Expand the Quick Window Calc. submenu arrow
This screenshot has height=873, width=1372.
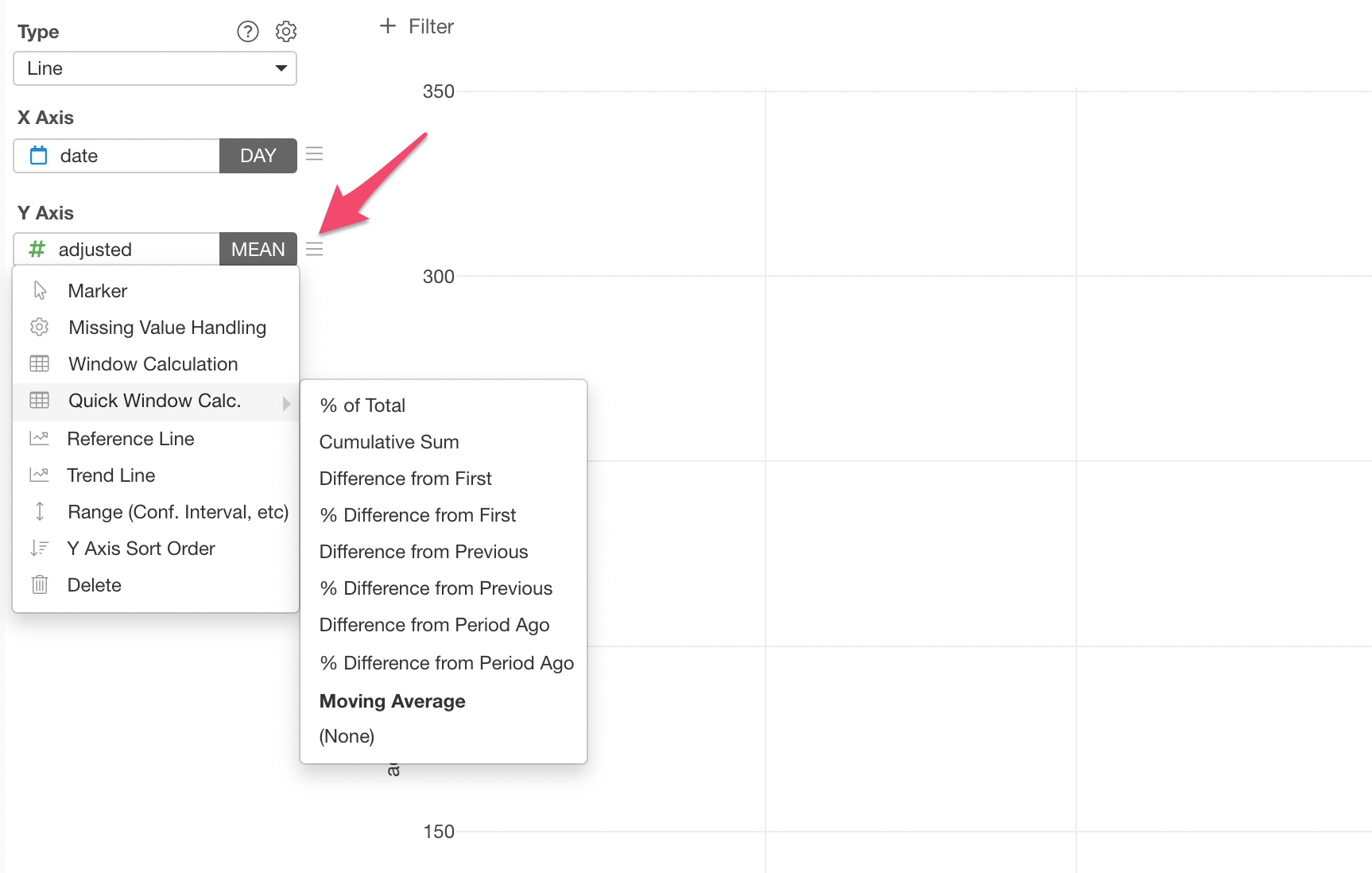click(x=287, y=403)
